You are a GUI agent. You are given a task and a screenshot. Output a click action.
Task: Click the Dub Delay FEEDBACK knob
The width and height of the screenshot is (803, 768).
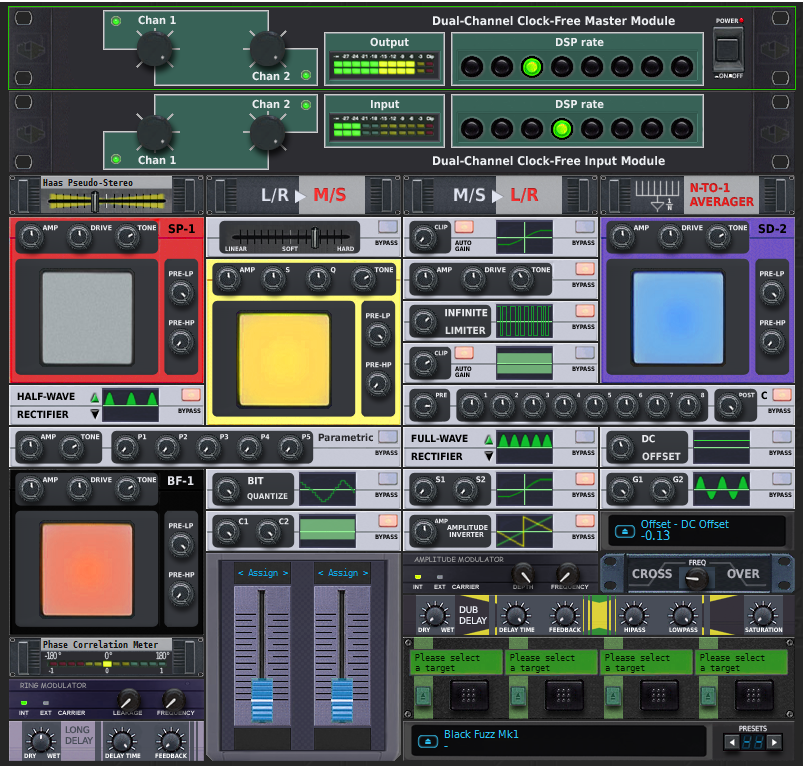564,616
